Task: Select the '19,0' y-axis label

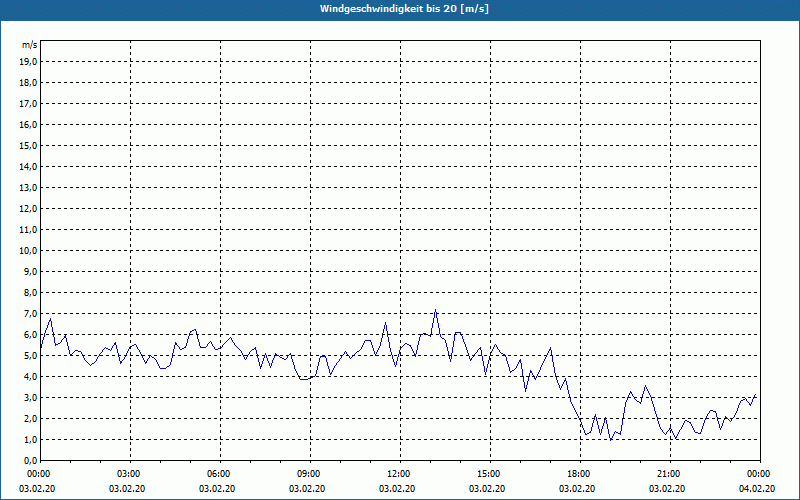Action: click(x=28, y=62)
